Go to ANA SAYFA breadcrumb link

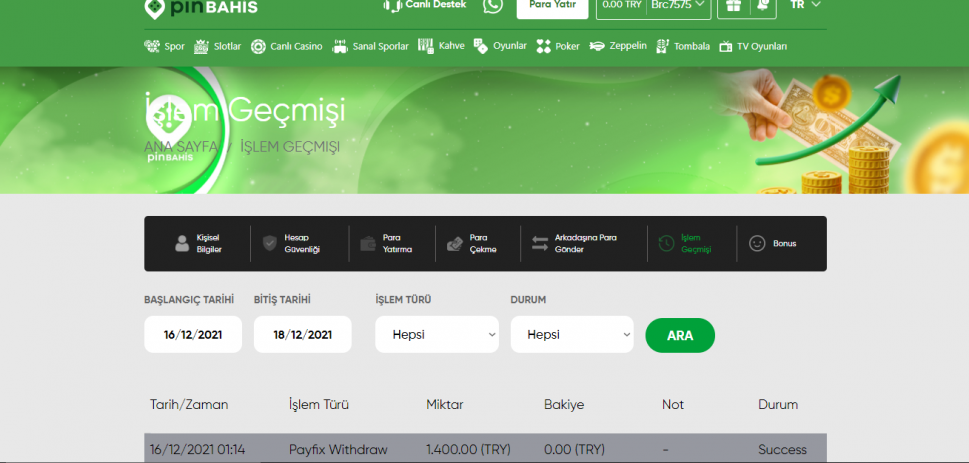click(180, 147)
